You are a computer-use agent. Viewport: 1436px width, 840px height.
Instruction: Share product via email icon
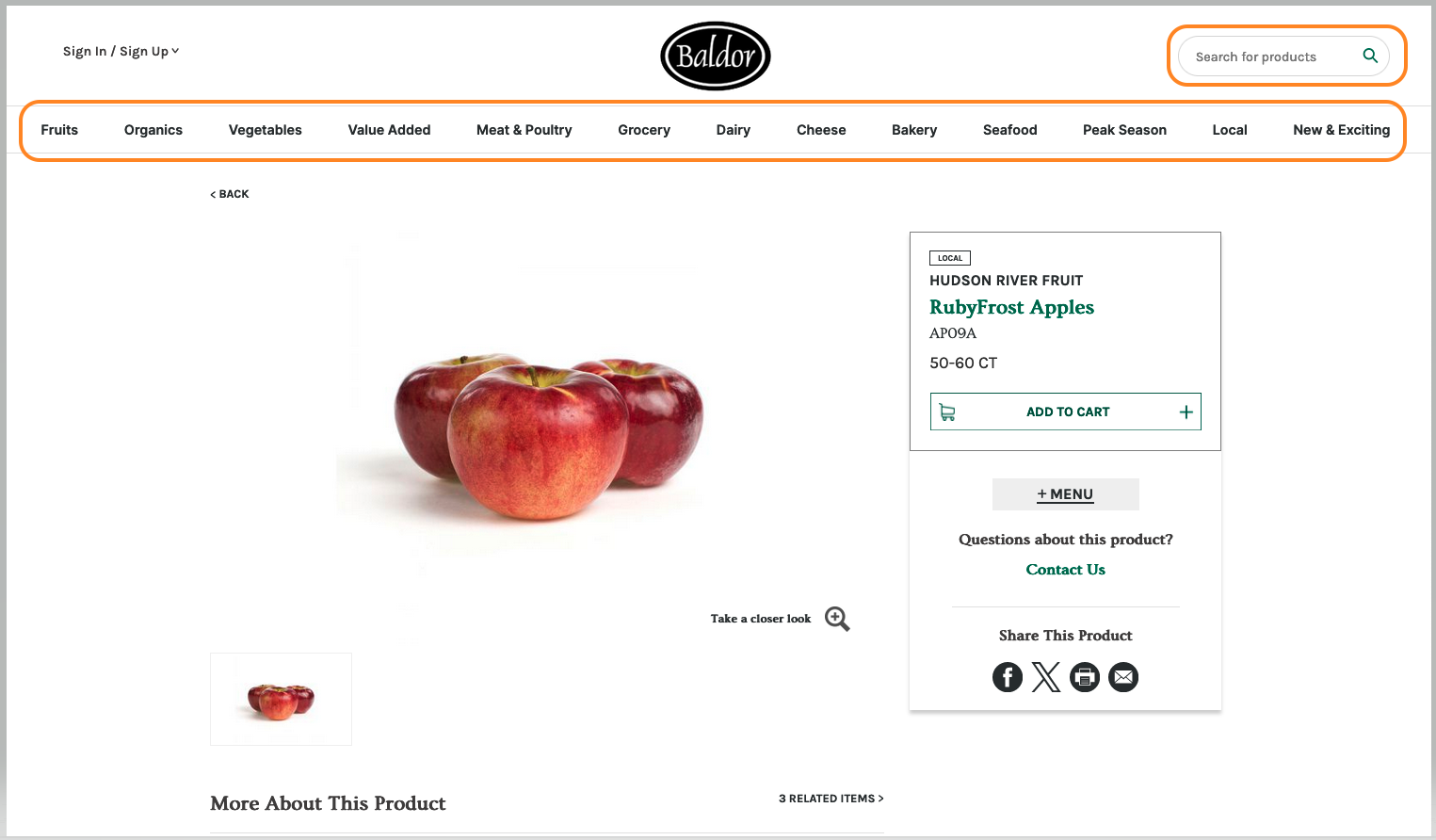[1123, 677]
